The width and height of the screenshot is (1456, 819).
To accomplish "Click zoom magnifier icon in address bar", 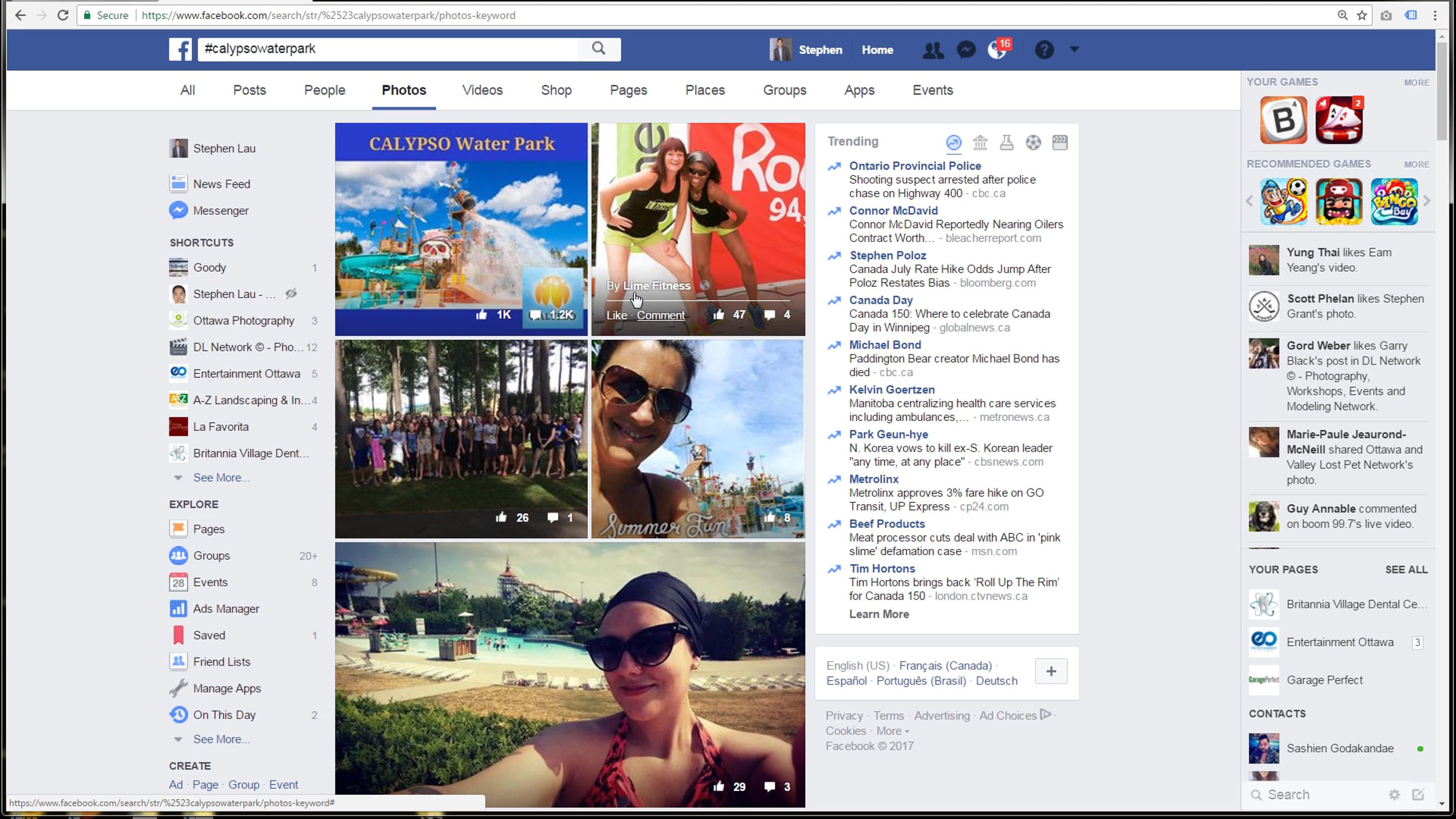I will click(1343, 15).
